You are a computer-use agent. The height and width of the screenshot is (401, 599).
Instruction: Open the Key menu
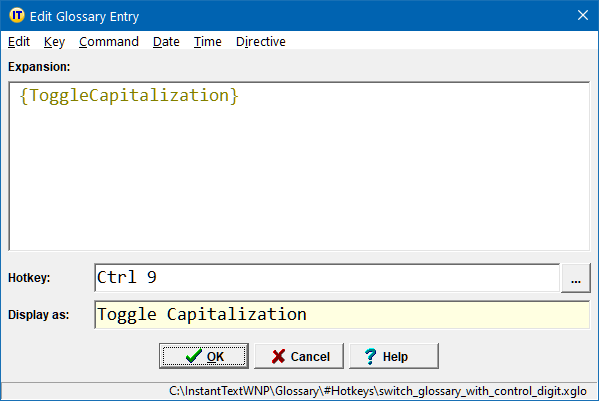coord(54,41)
